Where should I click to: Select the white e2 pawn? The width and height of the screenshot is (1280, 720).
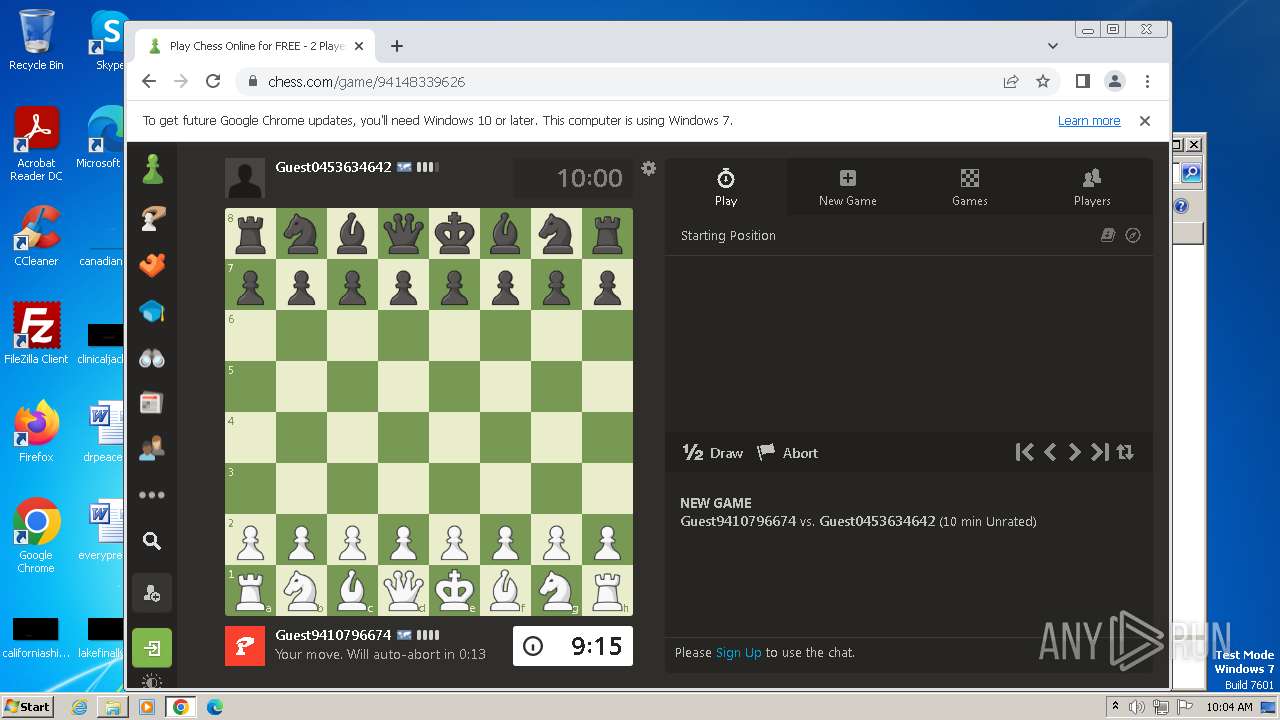[454, 539]
